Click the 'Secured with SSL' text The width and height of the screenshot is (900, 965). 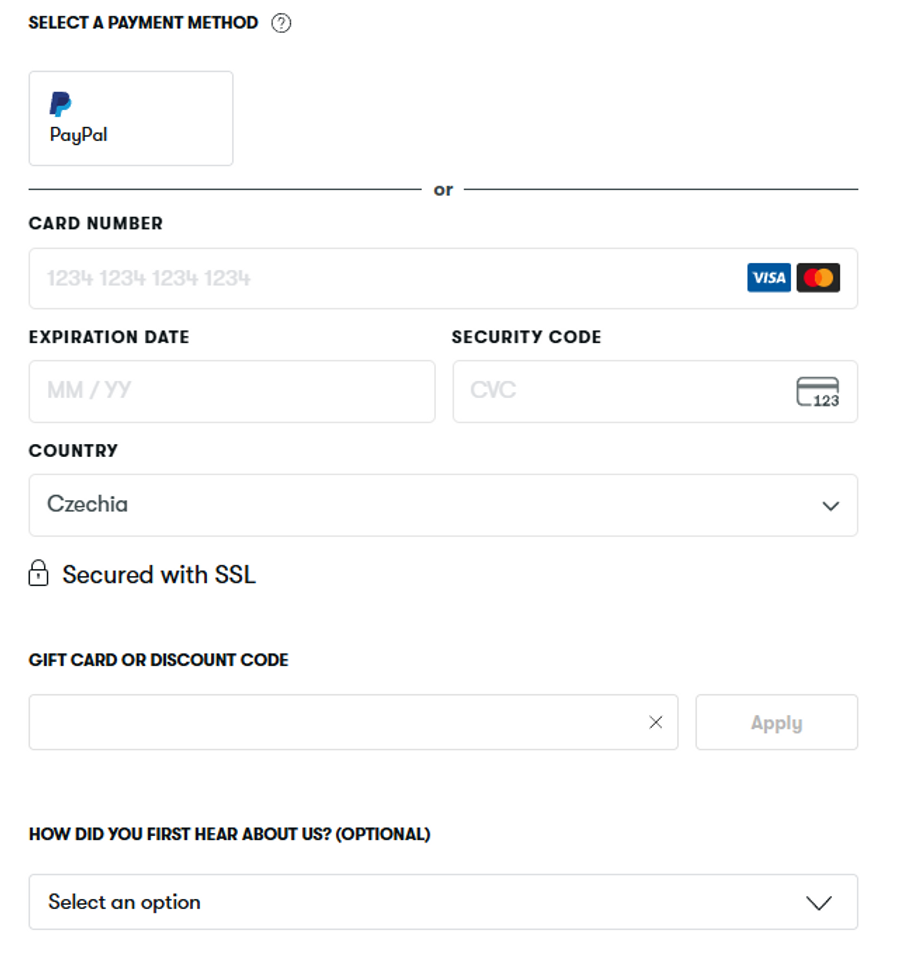pyautogui.click(x=159, y=575)
